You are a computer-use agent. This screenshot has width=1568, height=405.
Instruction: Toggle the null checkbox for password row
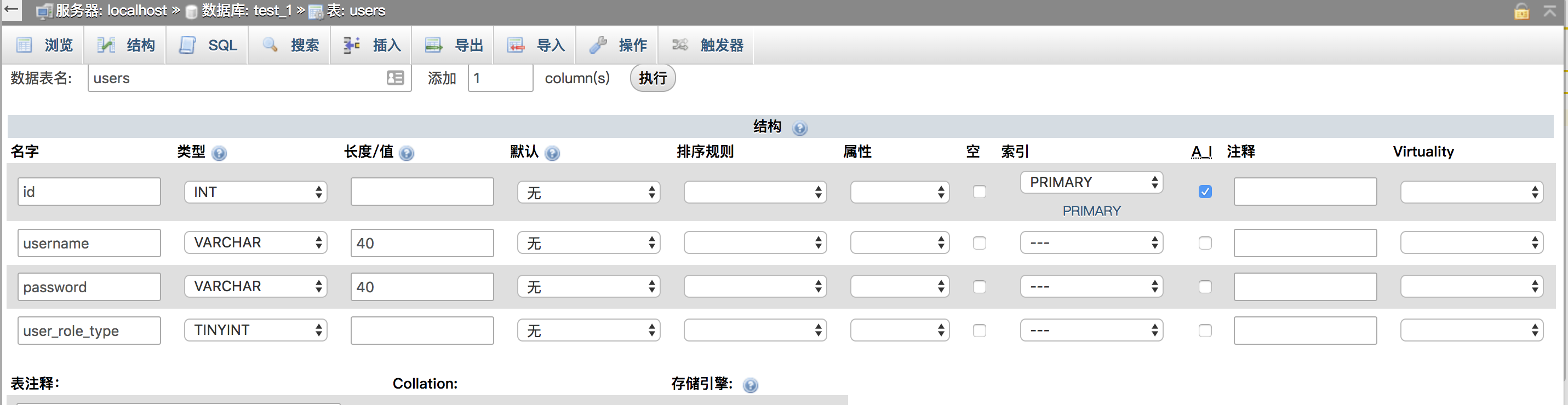point(979,287)
